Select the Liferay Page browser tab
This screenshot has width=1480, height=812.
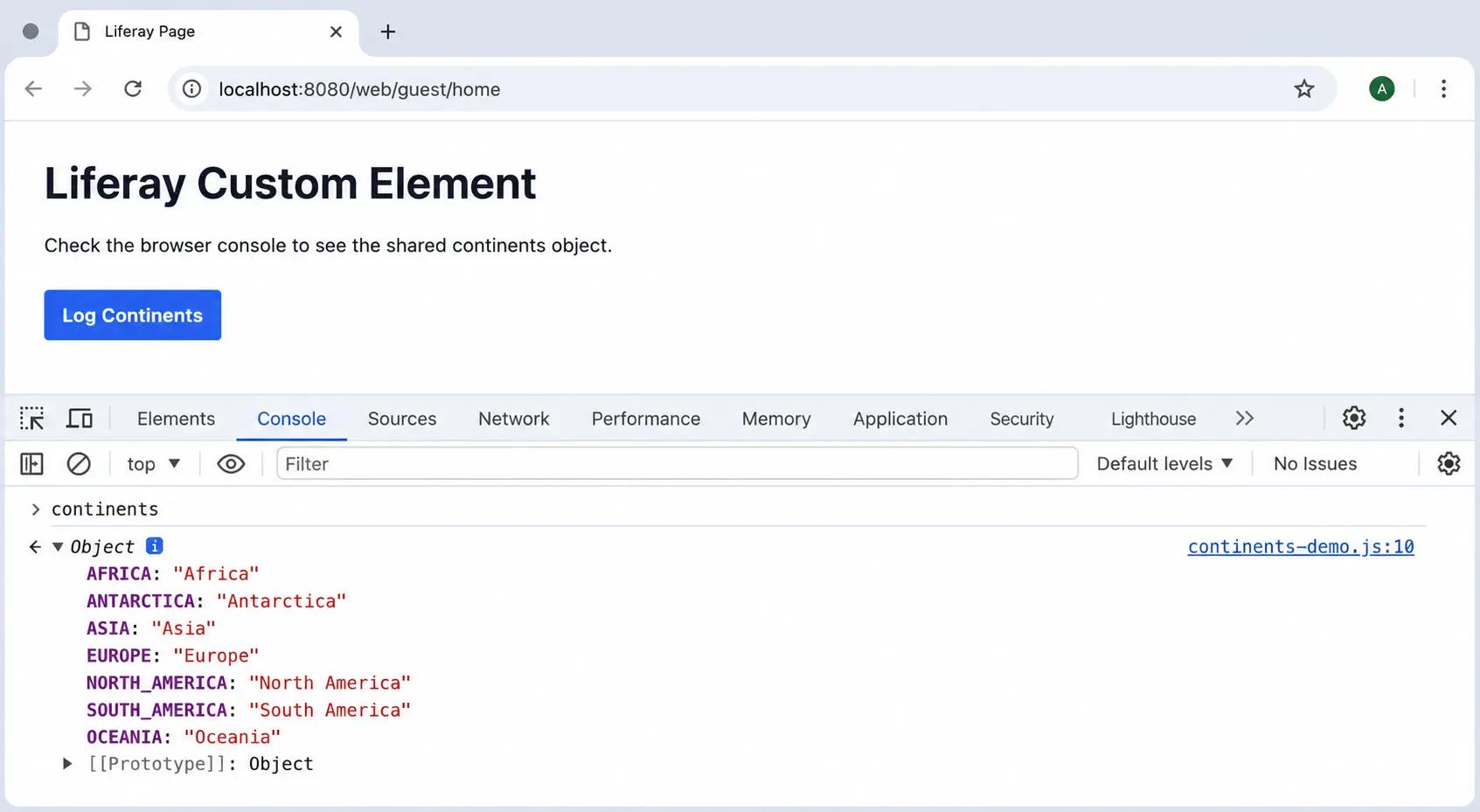coord(208,32)
